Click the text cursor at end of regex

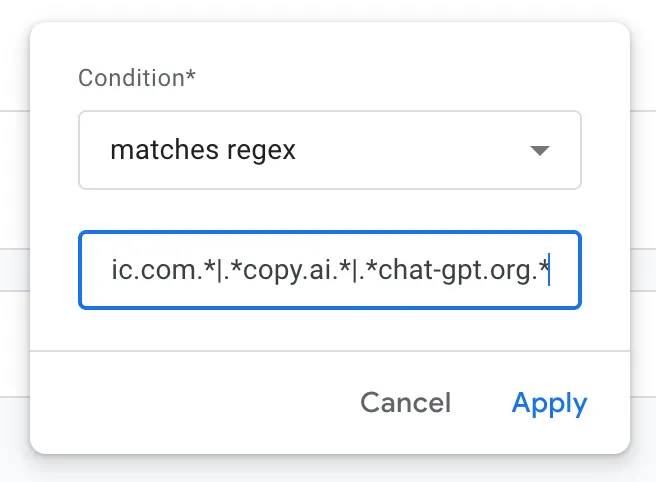coord(549,270)
